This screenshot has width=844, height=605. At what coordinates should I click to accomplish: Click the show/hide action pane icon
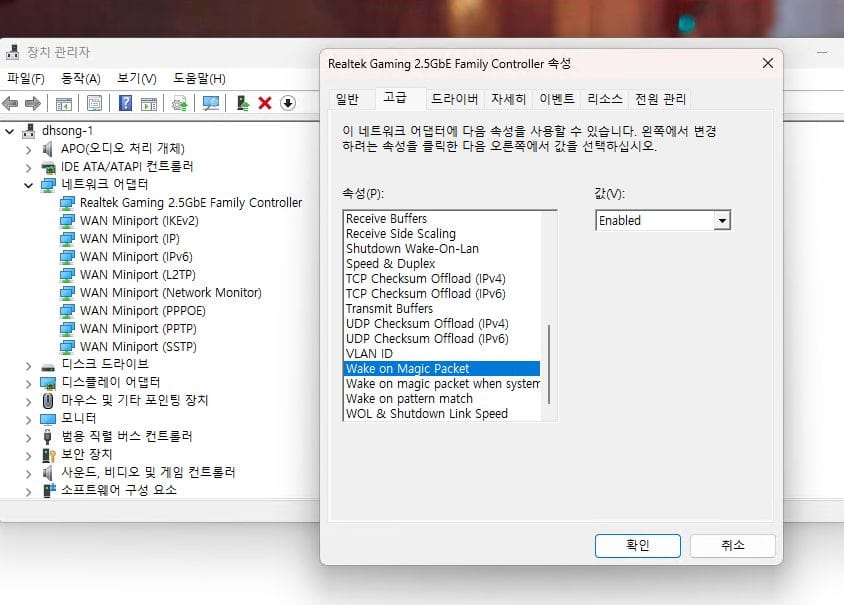point(149,103)
